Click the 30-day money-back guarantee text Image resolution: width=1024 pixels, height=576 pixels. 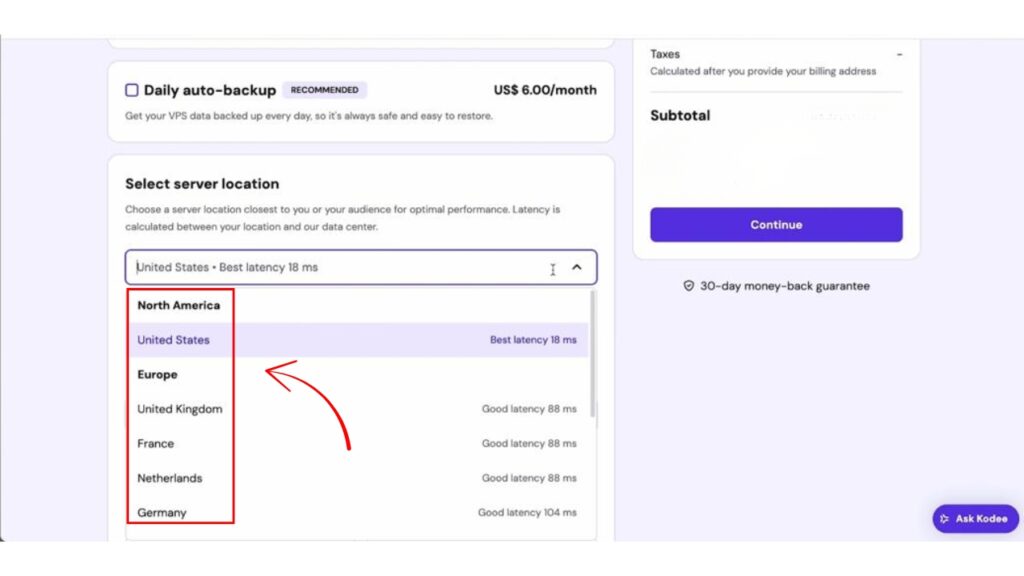tap(785, 286)
